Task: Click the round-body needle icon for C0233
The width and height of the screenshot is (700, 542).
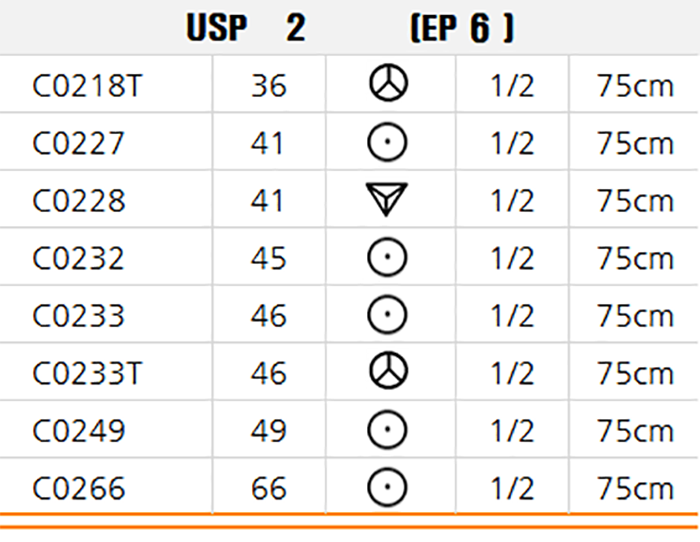Action: (x=387, y=314)
